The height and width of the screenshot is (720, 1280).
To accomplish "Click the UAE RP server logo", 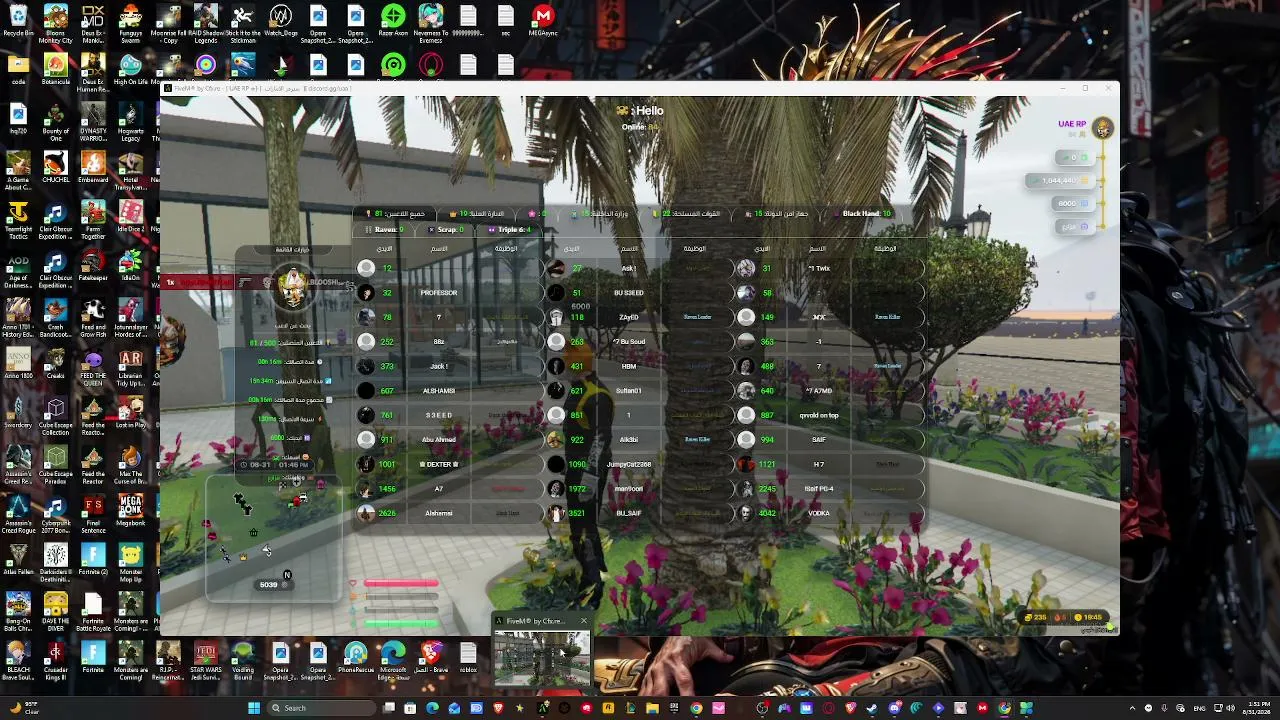I will 1102,127.
